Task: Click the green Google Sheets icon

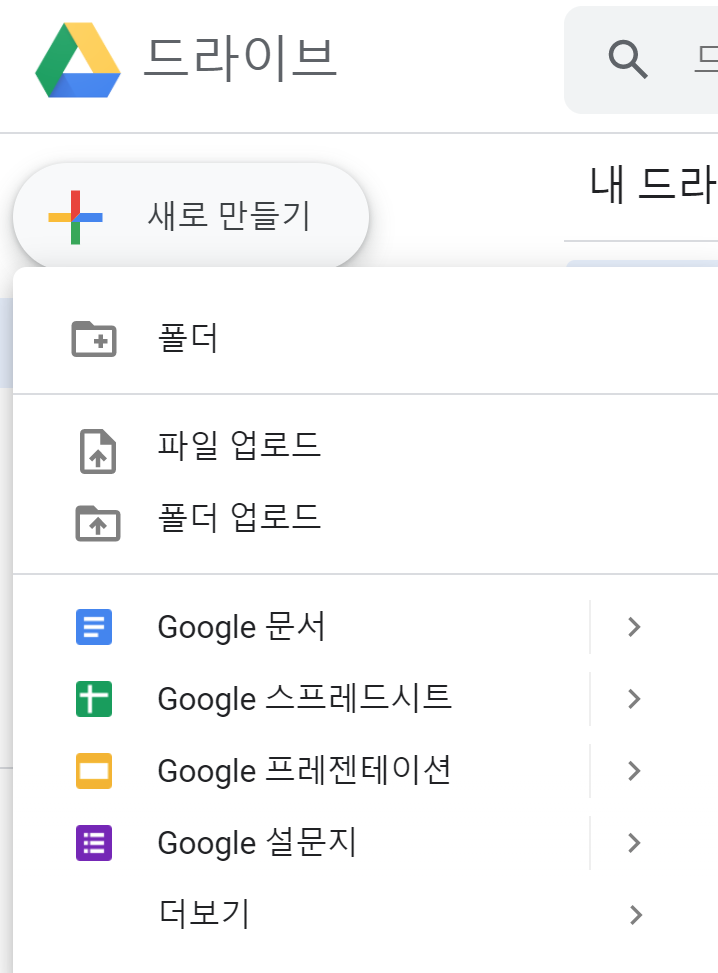Action: 94,699
